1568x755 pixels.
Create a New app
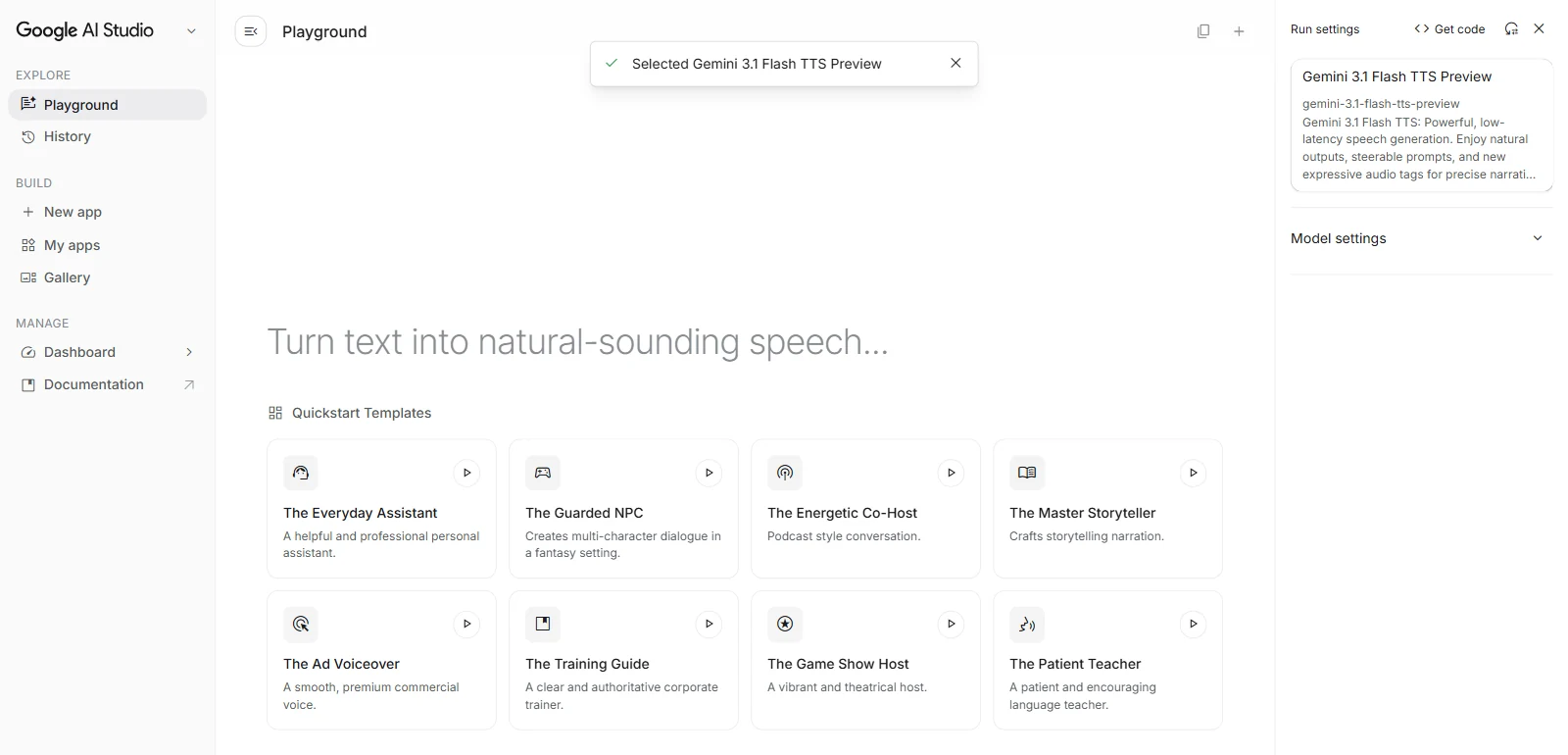[x=108, y=212]
